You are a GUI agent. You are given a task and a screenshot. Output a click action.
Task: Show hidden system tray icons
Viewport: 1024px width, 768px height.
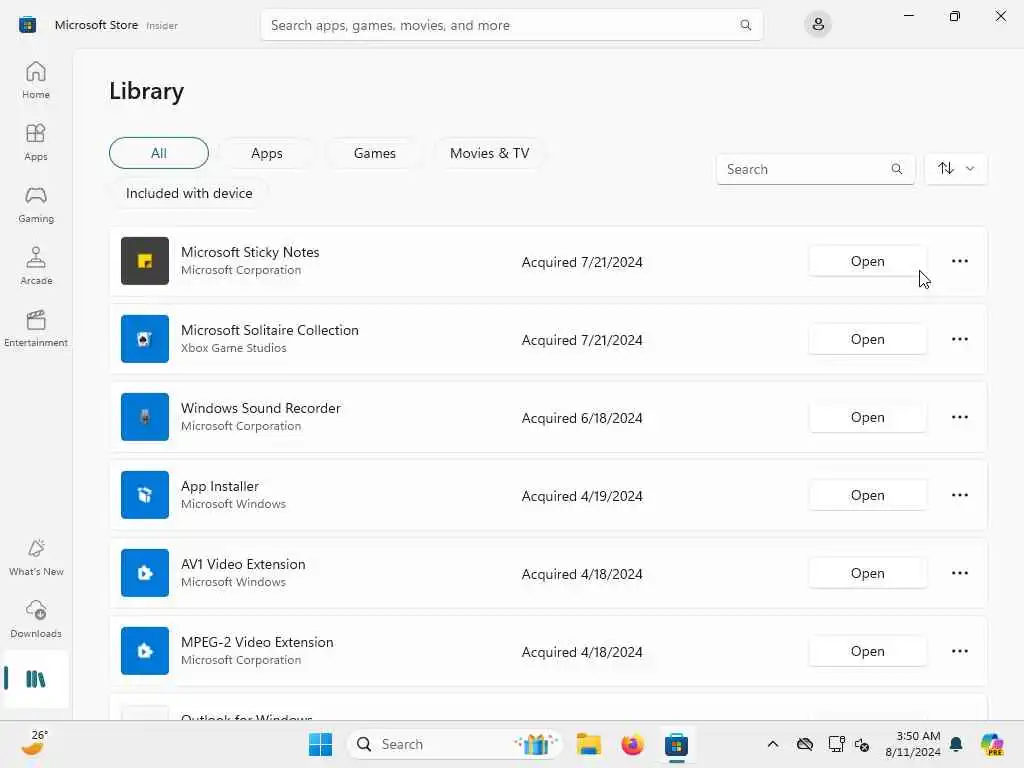point(773,744)
